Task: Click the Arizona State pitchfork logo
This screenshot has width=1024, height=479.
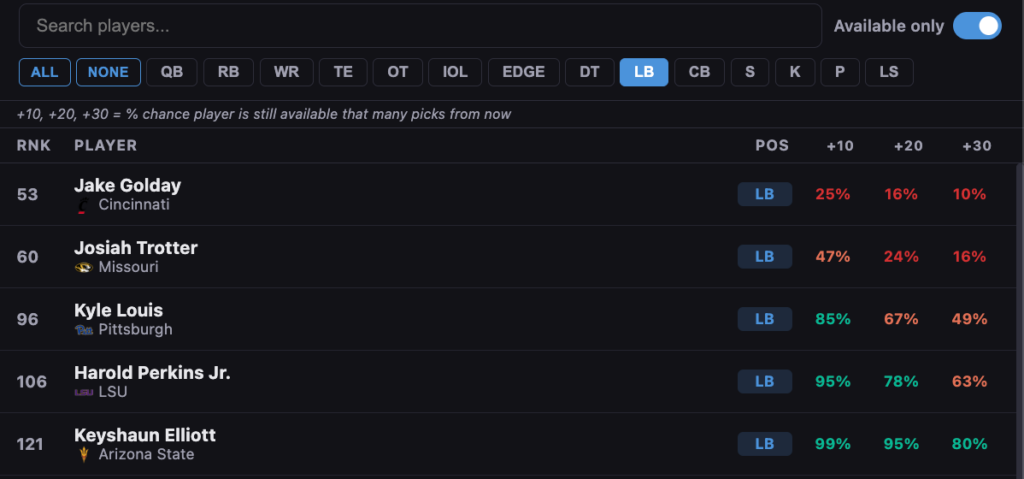Action: pos(84,455)
